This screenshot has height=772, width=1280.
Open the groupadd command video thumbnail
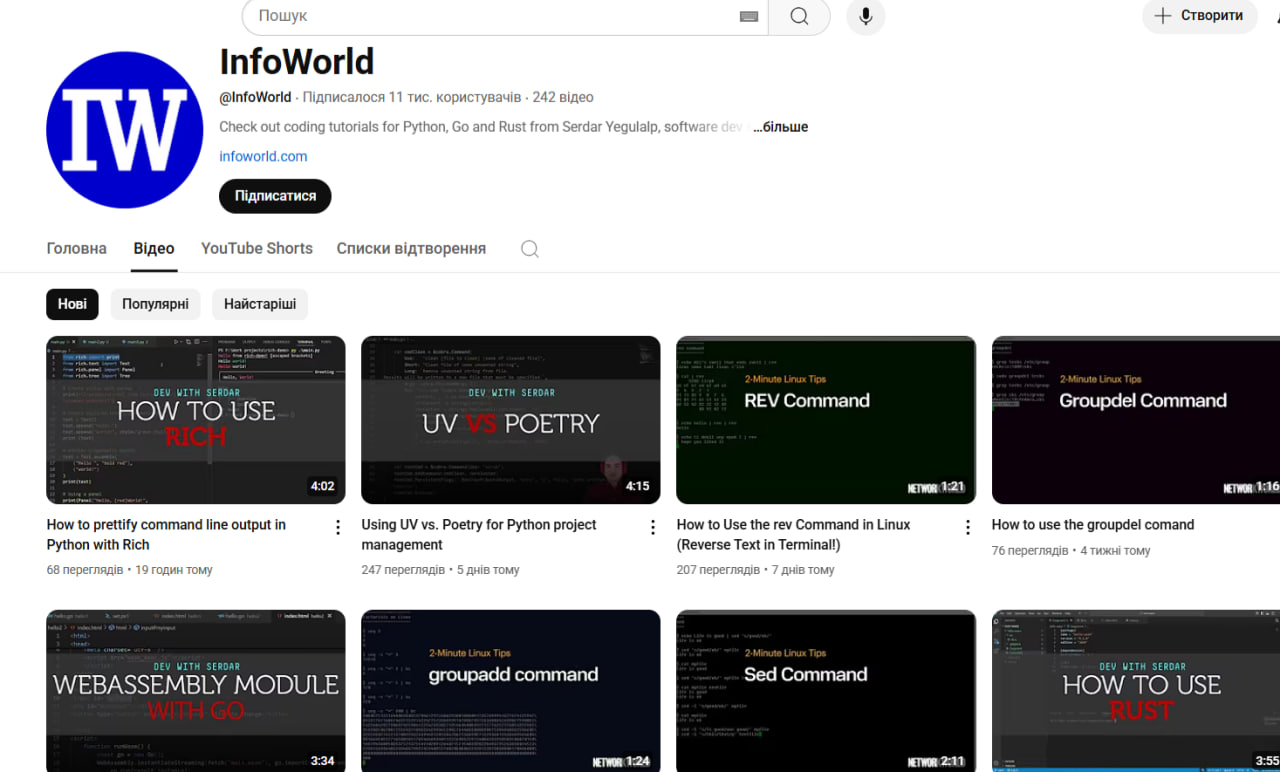click(x=511, y=691)
